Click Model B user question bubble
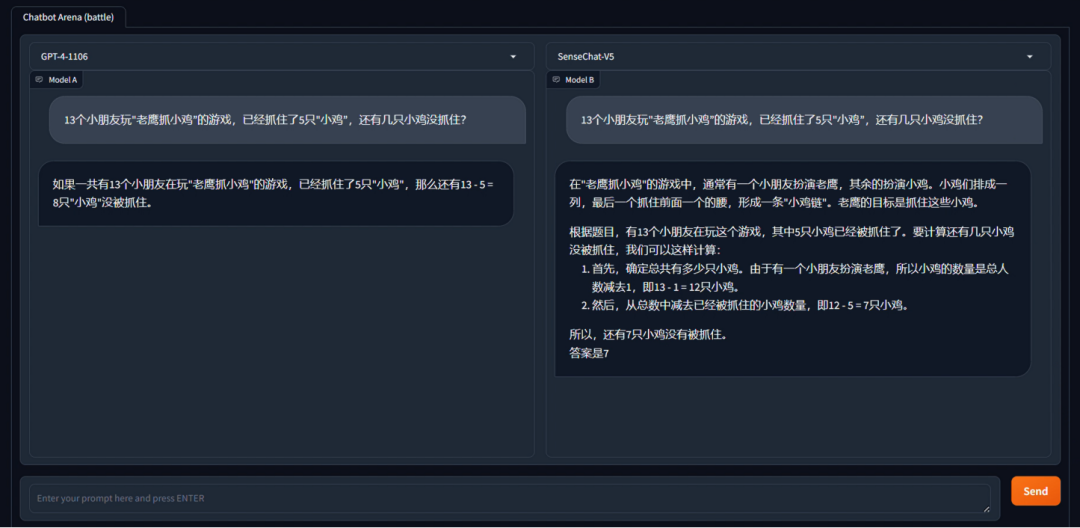Screen dimensions: 1080x528 coord(804,120)
